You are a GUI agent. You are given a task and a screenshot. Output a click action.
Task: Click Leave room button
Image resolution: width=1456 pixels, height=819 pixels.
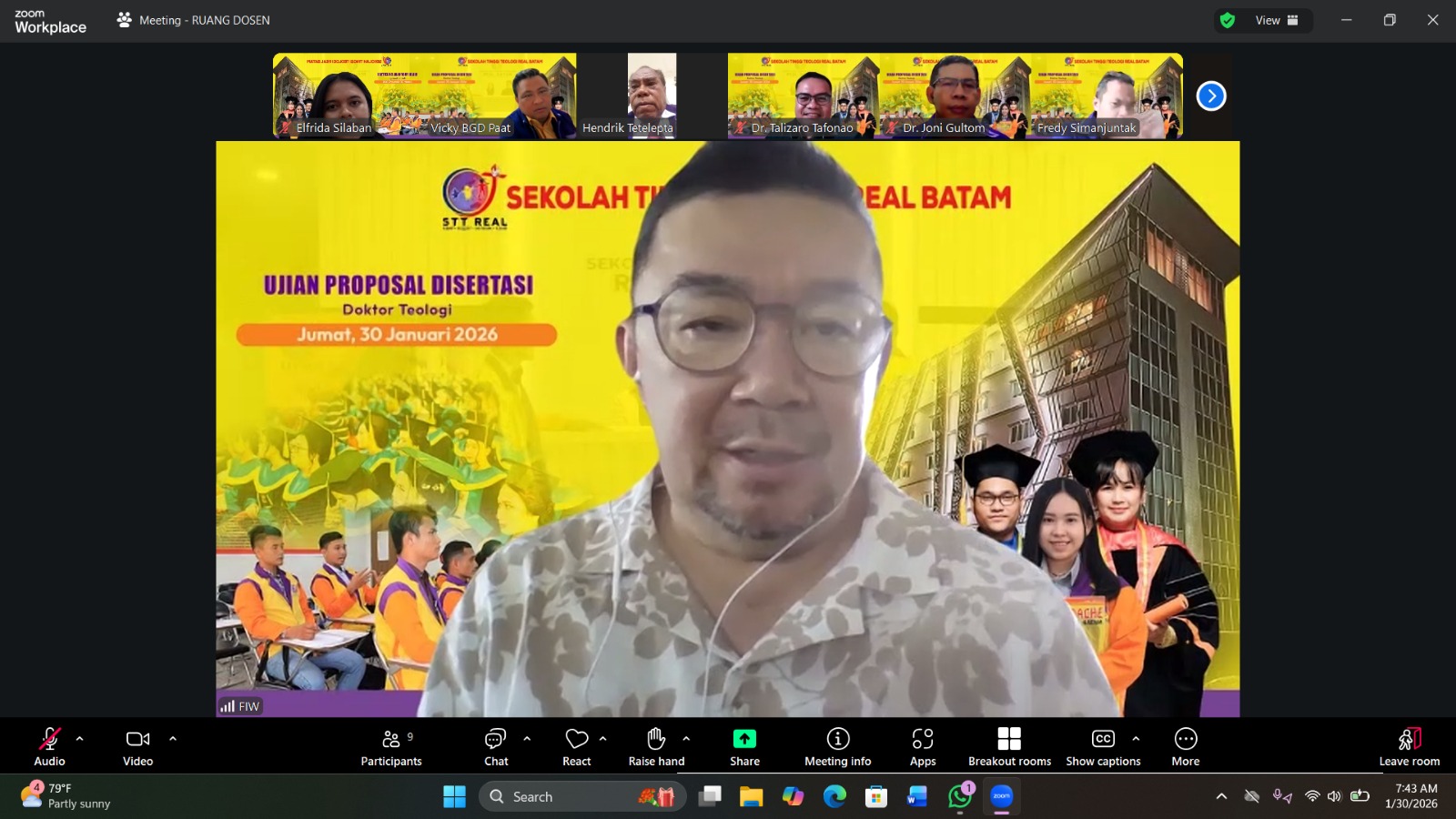click(1409, 746)
